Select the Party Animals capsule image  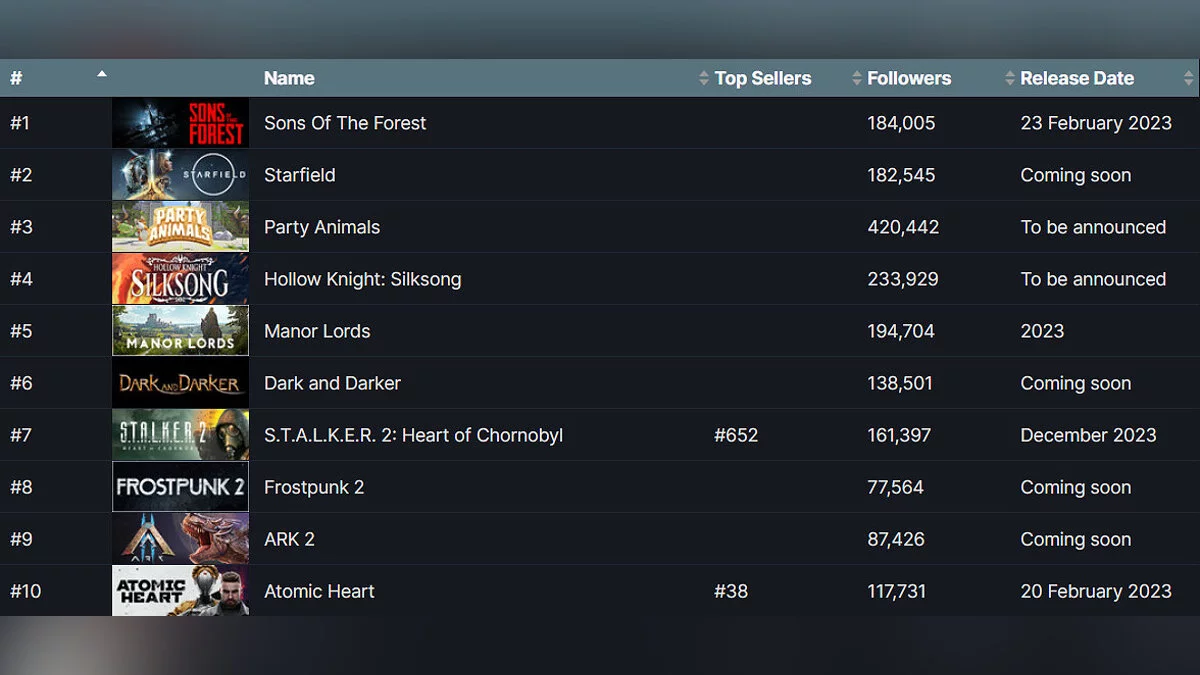pos(180,227)
